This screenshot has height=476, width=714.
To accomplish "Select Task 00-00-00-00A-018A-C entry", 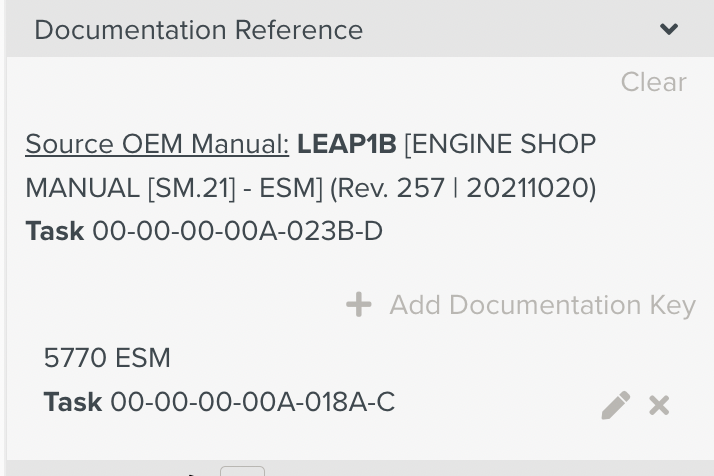I will tap(219, 402).
